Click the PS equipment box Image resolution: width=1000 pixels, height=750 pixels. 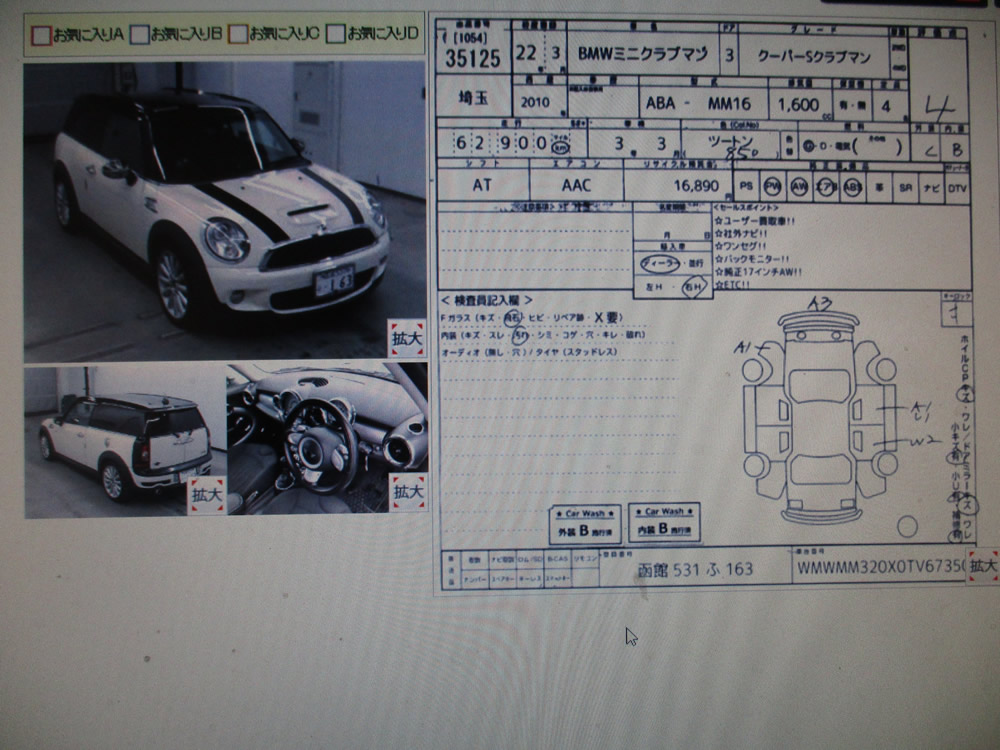(x=746, y=187)
